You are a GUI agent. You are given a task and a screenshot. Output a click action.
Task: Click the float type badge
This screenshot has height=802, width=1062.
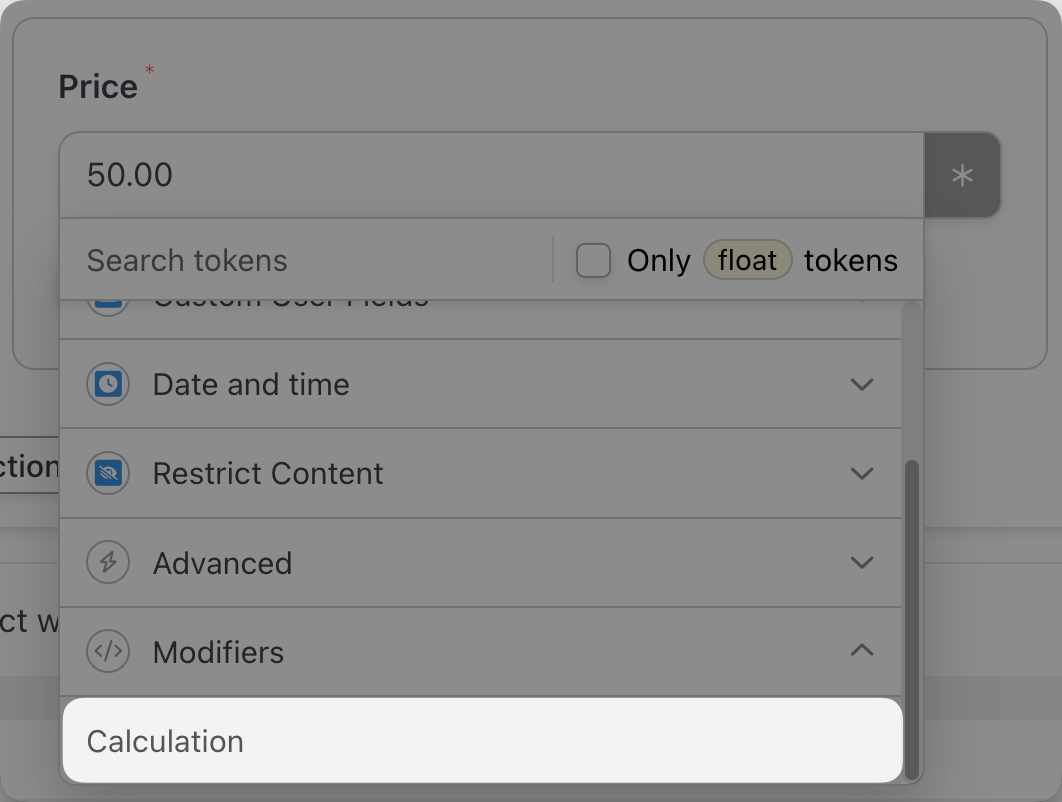(747, 260)
